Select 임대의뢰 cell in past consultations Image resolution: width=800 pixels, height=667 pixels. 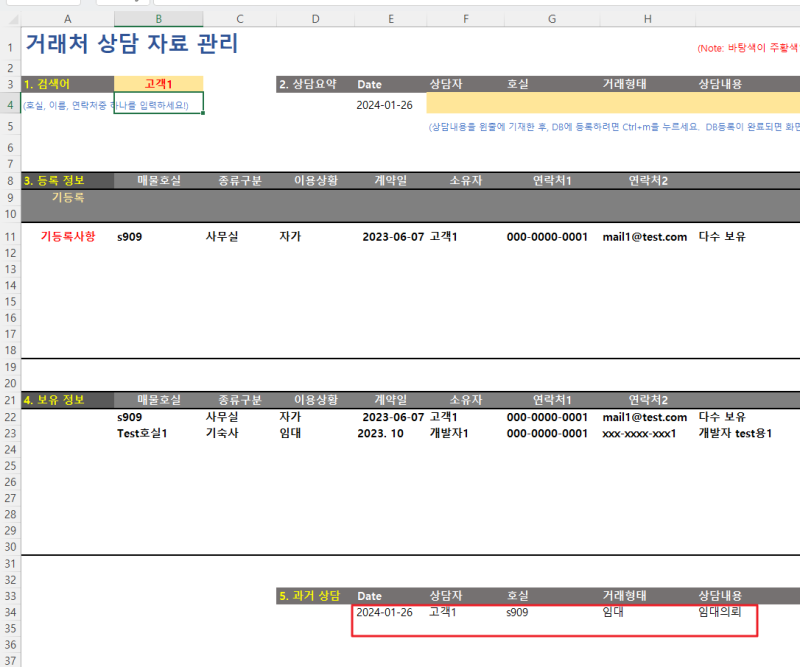pyautogui.click(x=719, y=611)
